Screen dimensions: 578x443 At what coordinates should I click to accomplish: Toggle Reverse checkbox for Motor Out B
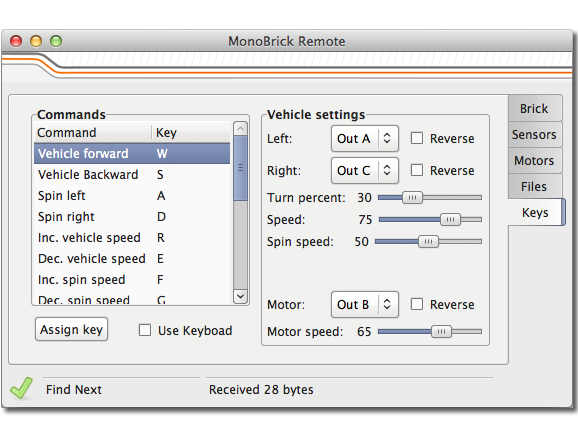[417, 304]
